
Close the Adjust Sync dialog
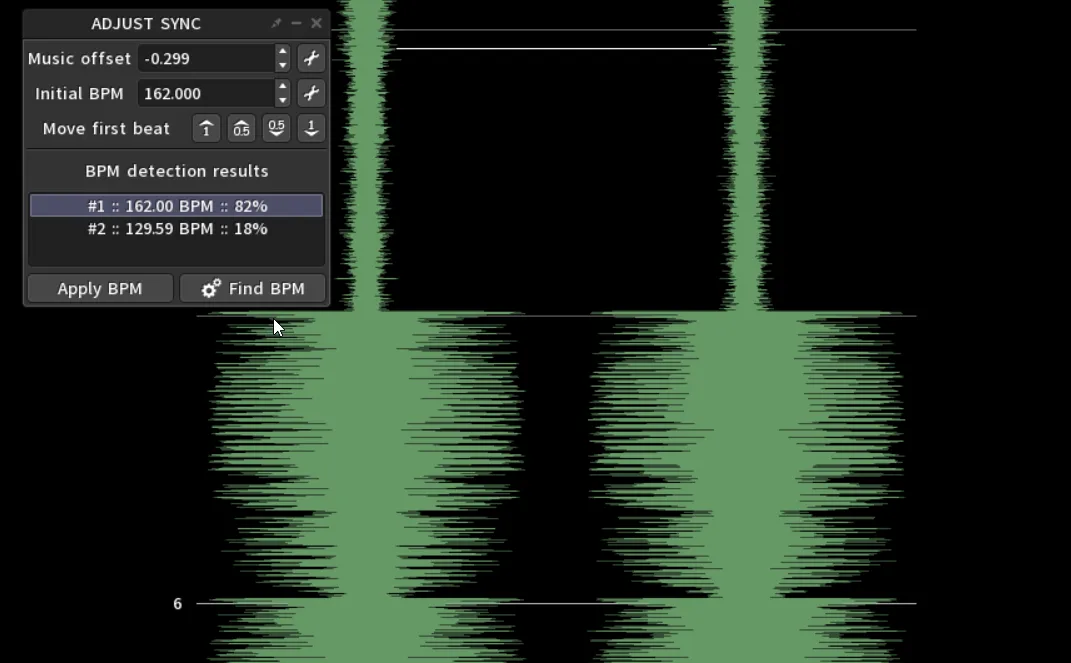[x=317, y=23]
